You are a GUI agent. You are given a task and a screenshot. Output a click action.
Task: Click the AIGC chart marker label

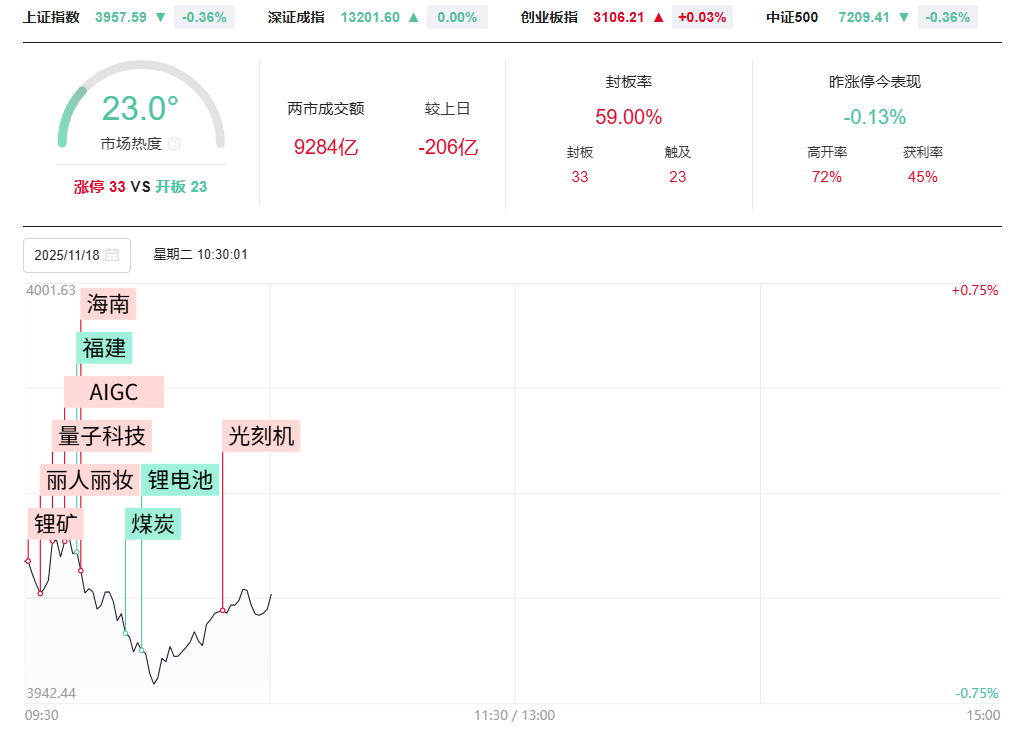coord(114,392)
